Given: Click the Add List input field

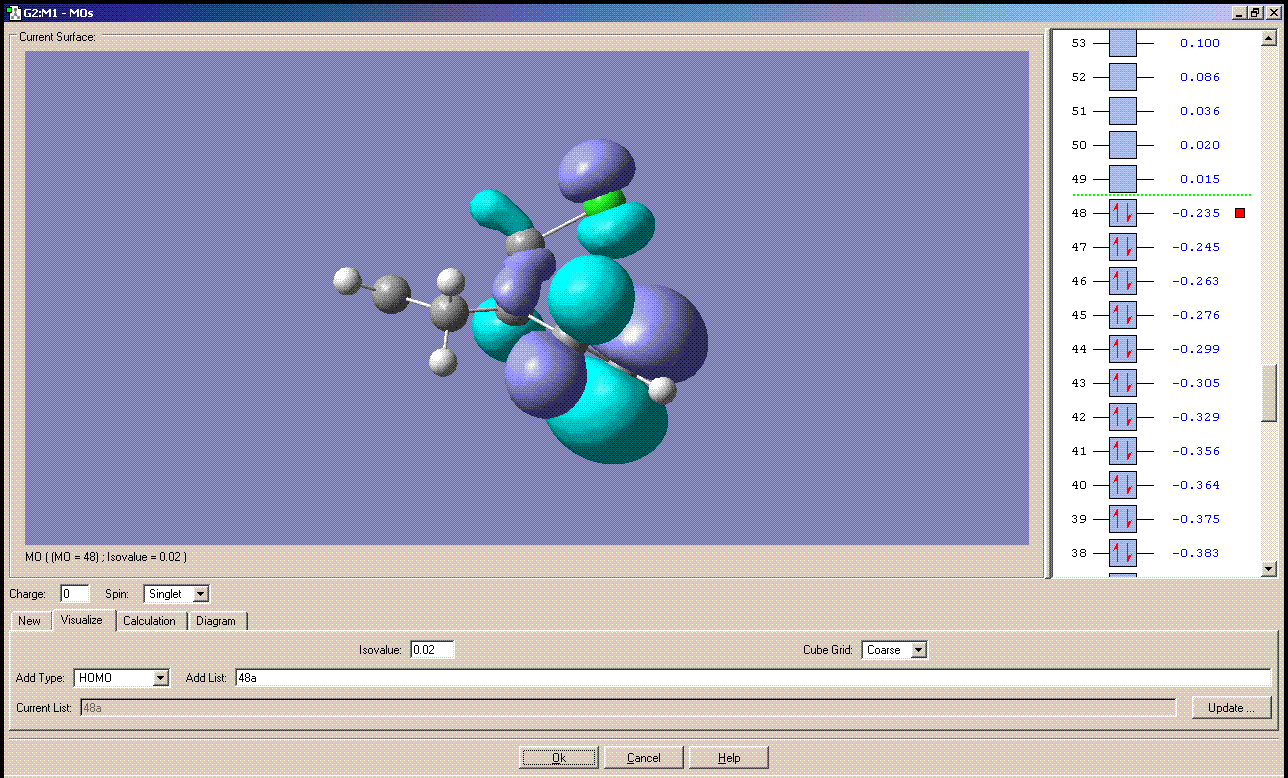Looking at the screenshot, I should (x=753, y=678).
